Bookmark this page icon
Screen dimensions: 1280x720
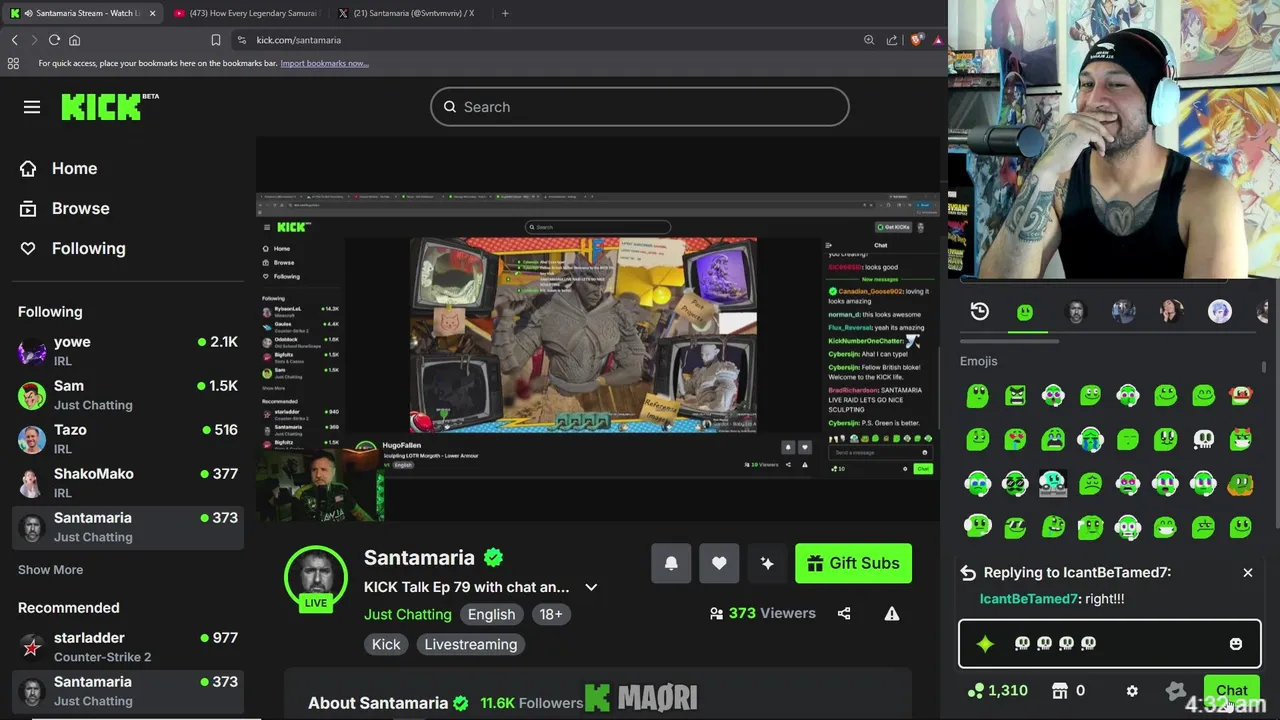[x=215, y=40]
